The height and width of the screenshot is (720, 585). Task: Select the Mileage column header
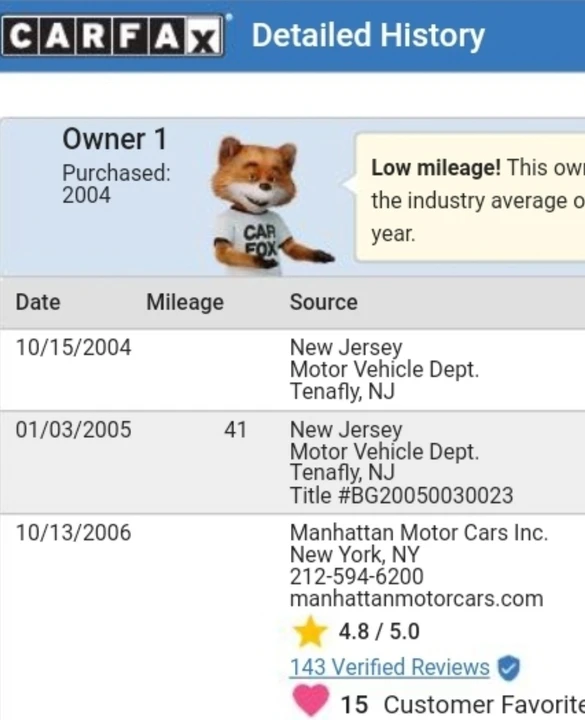pyautogui.click(x=185, y=303)
